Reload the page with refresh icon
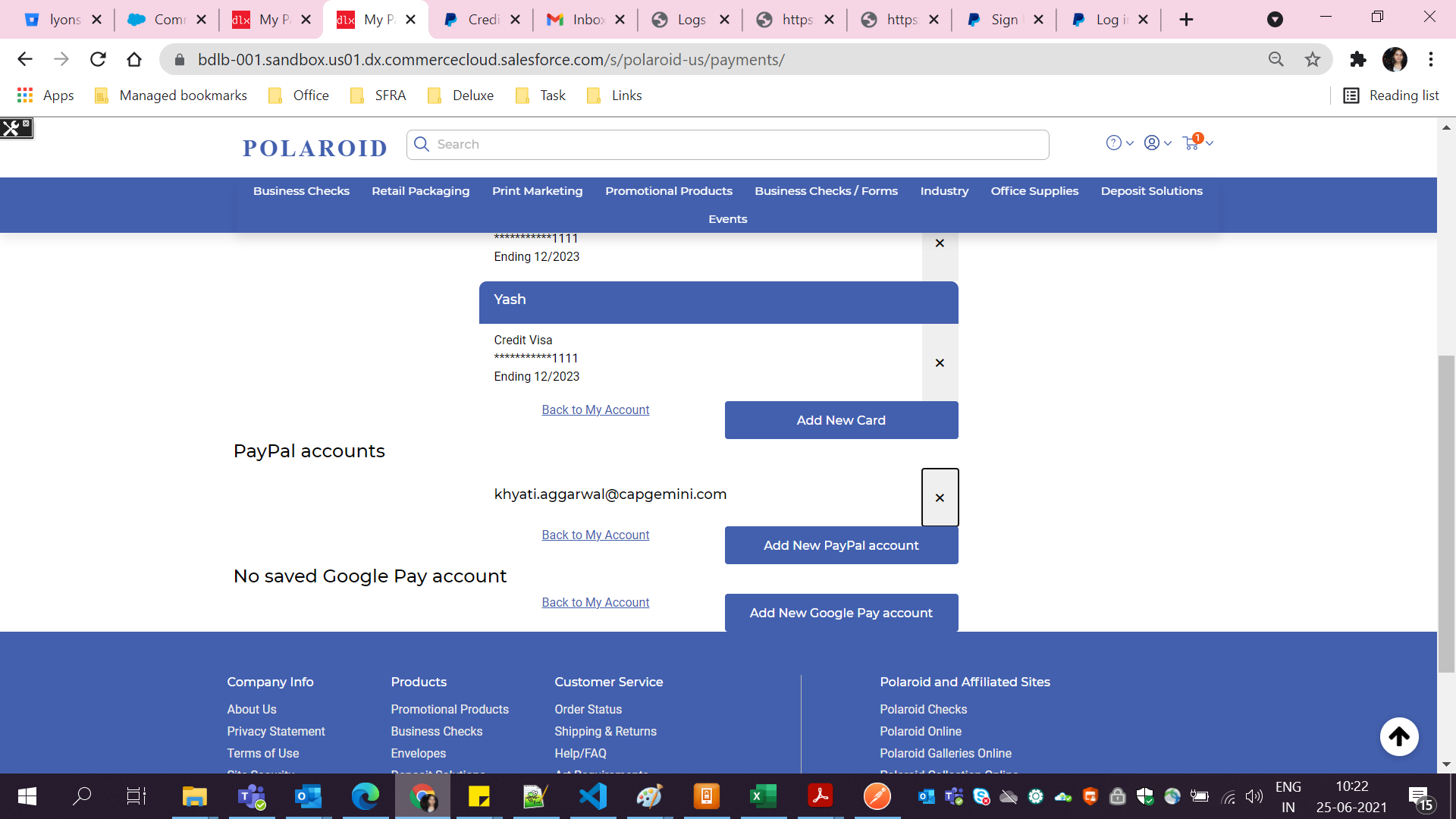 tap(98, 59)
